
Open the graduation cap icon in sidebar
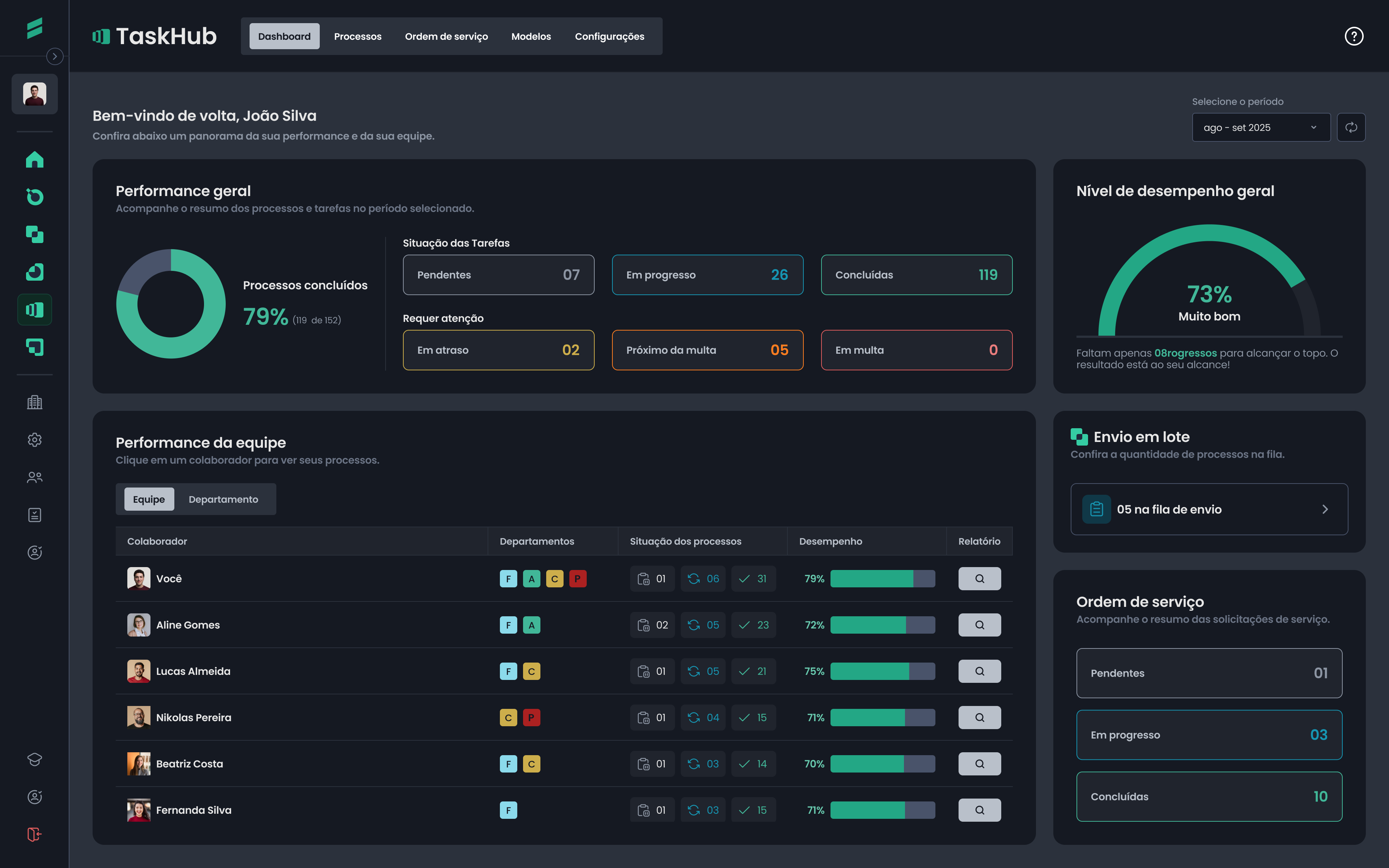coord(34,759)
